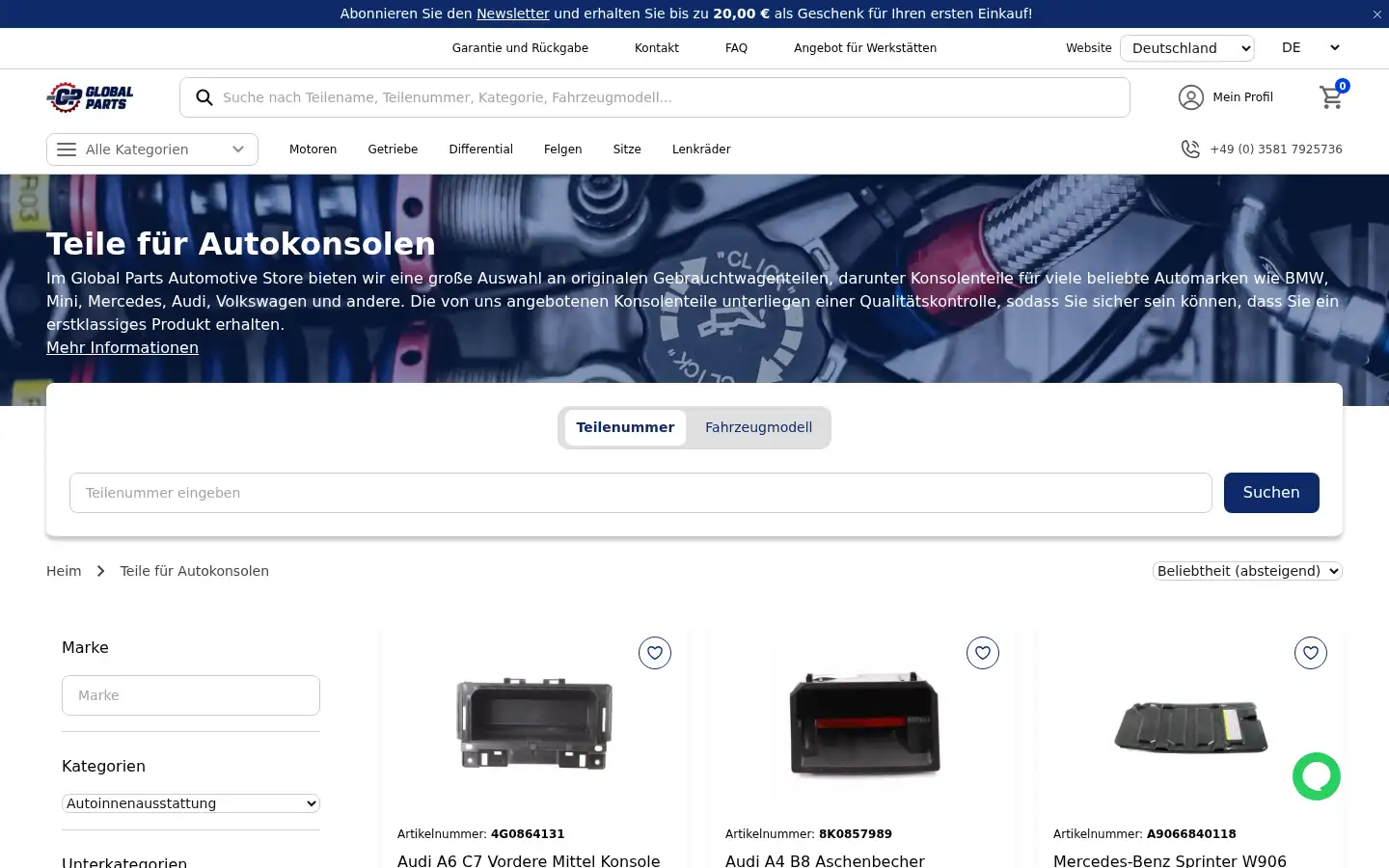Open Angebot für Werkstätten link

pos(865,48)
